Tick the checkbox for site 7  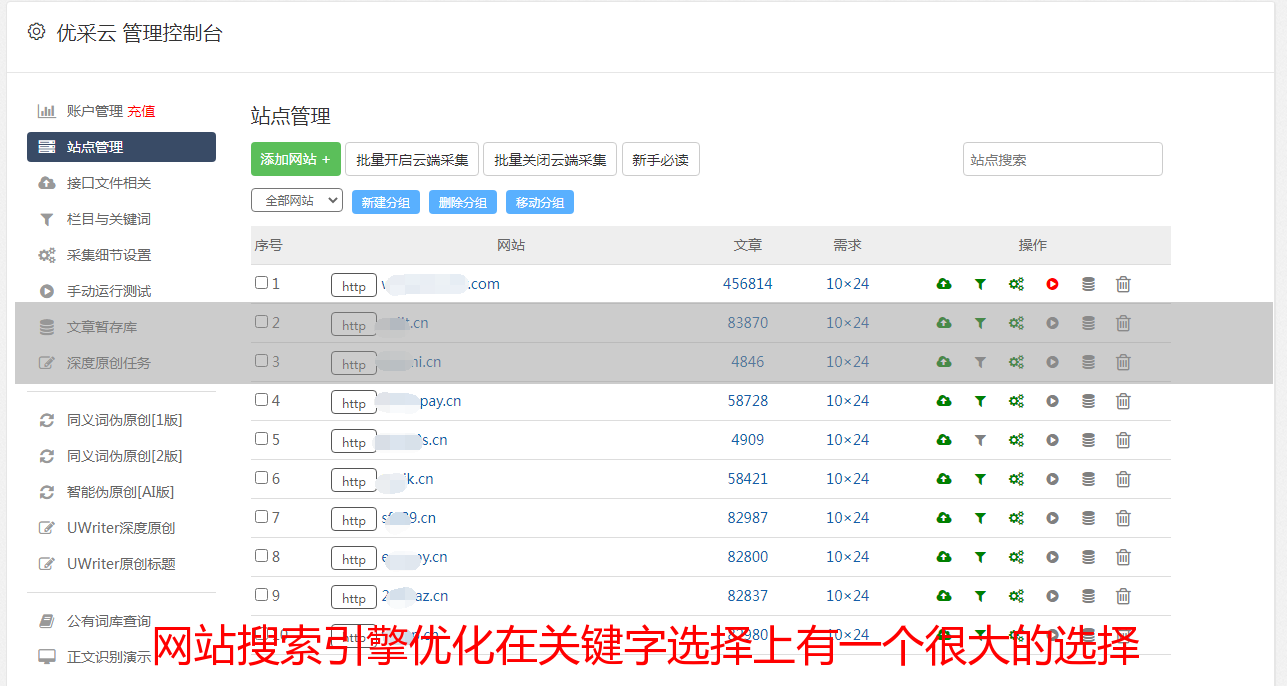(261, 517)
